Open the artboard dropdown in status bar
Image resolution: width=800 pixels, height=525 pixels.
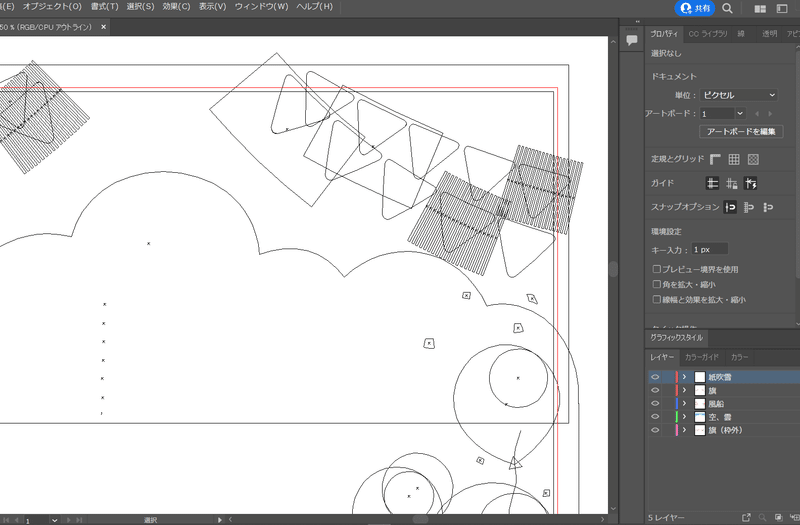click(55, 520)
